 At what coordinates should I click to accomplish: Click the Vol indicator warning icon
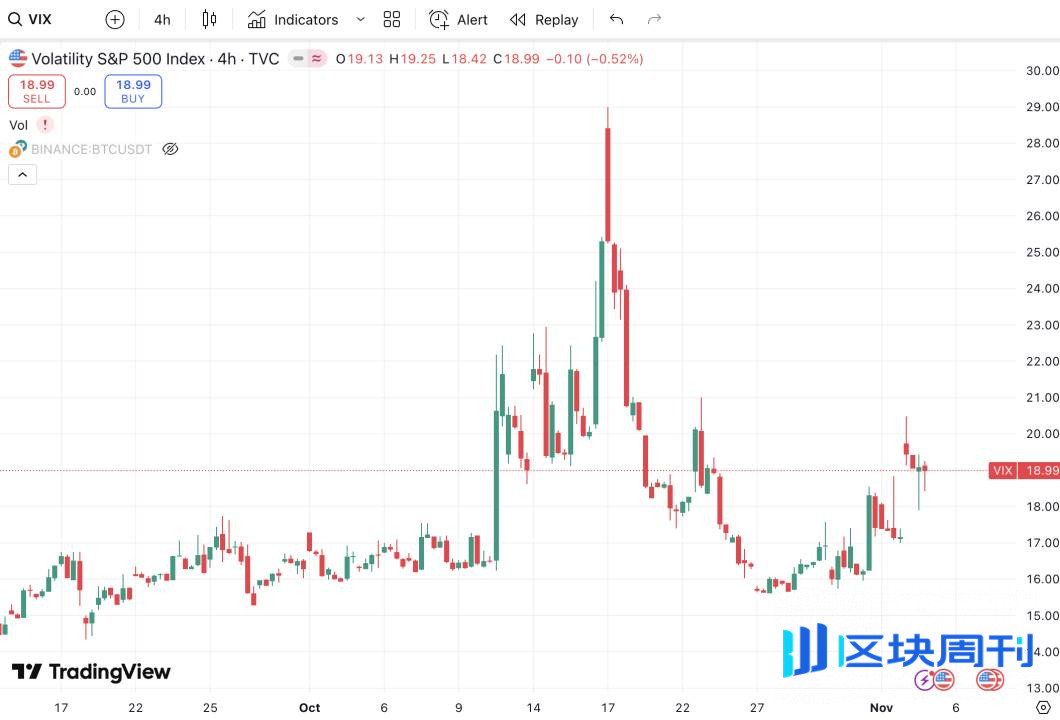[x=45, y=125]
